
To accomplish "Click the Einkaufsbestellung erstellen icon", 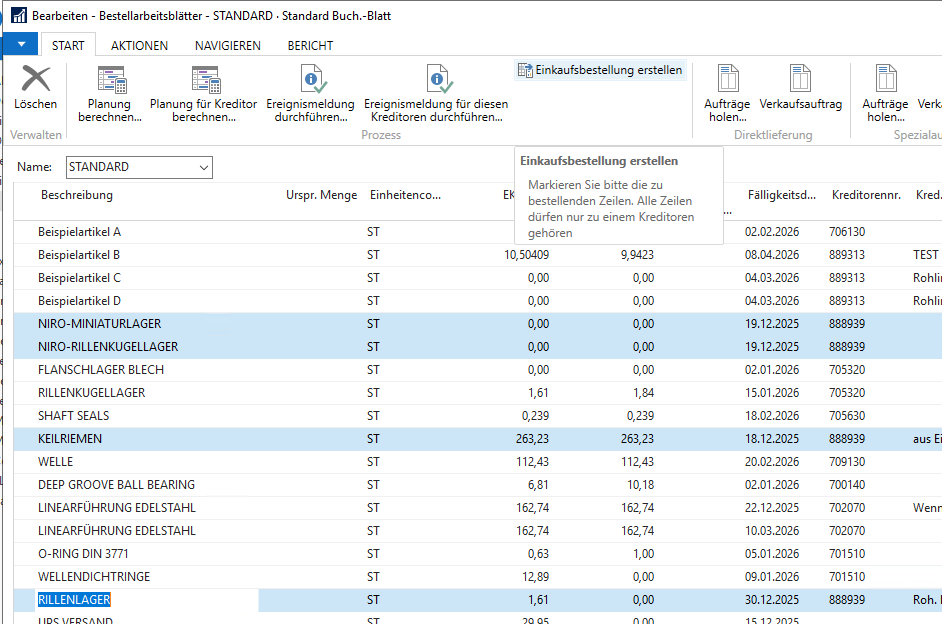I will [527, 70].
